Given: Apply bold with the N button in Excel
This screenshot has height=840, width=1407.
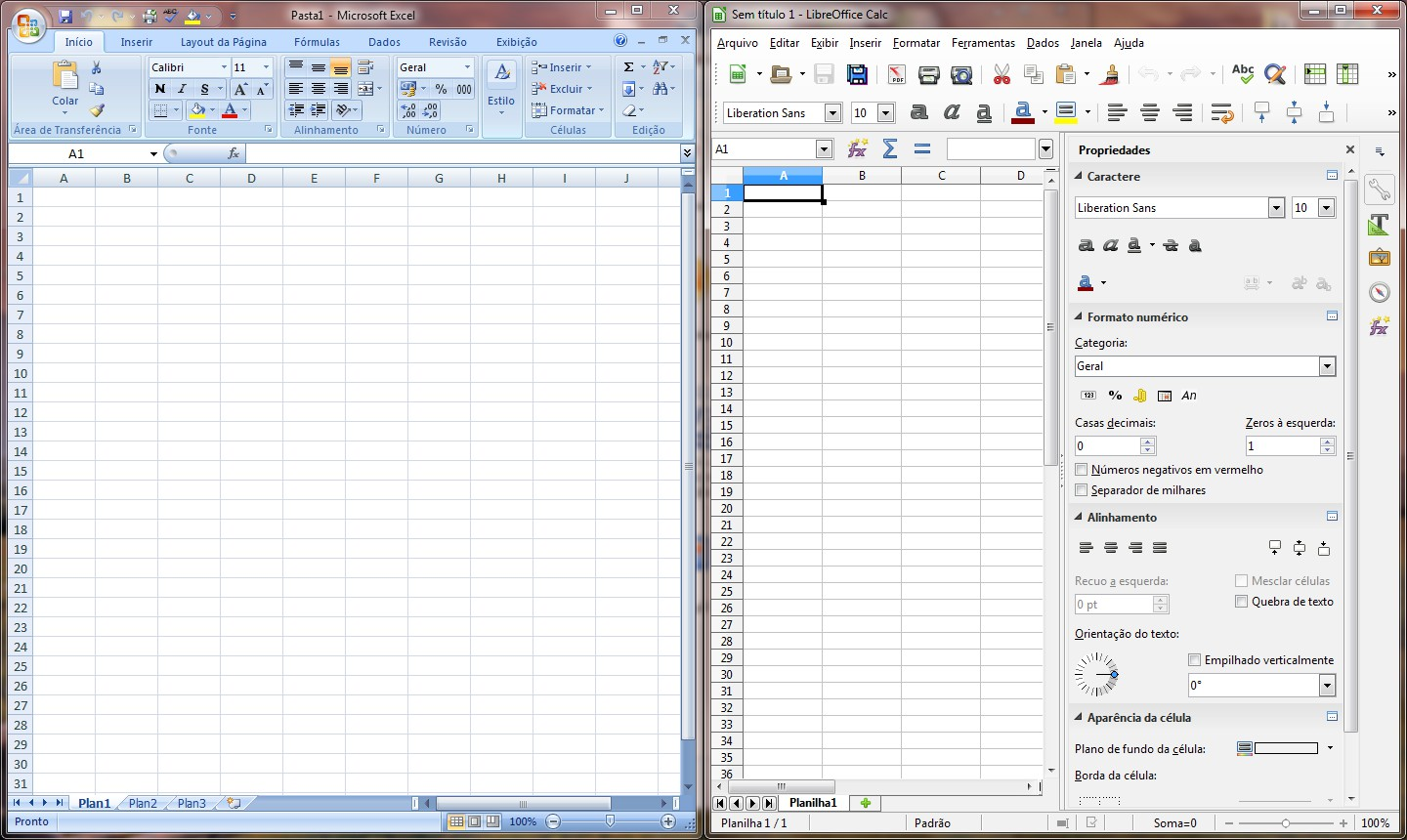Looking at the screenshot, I should point(159,89).
